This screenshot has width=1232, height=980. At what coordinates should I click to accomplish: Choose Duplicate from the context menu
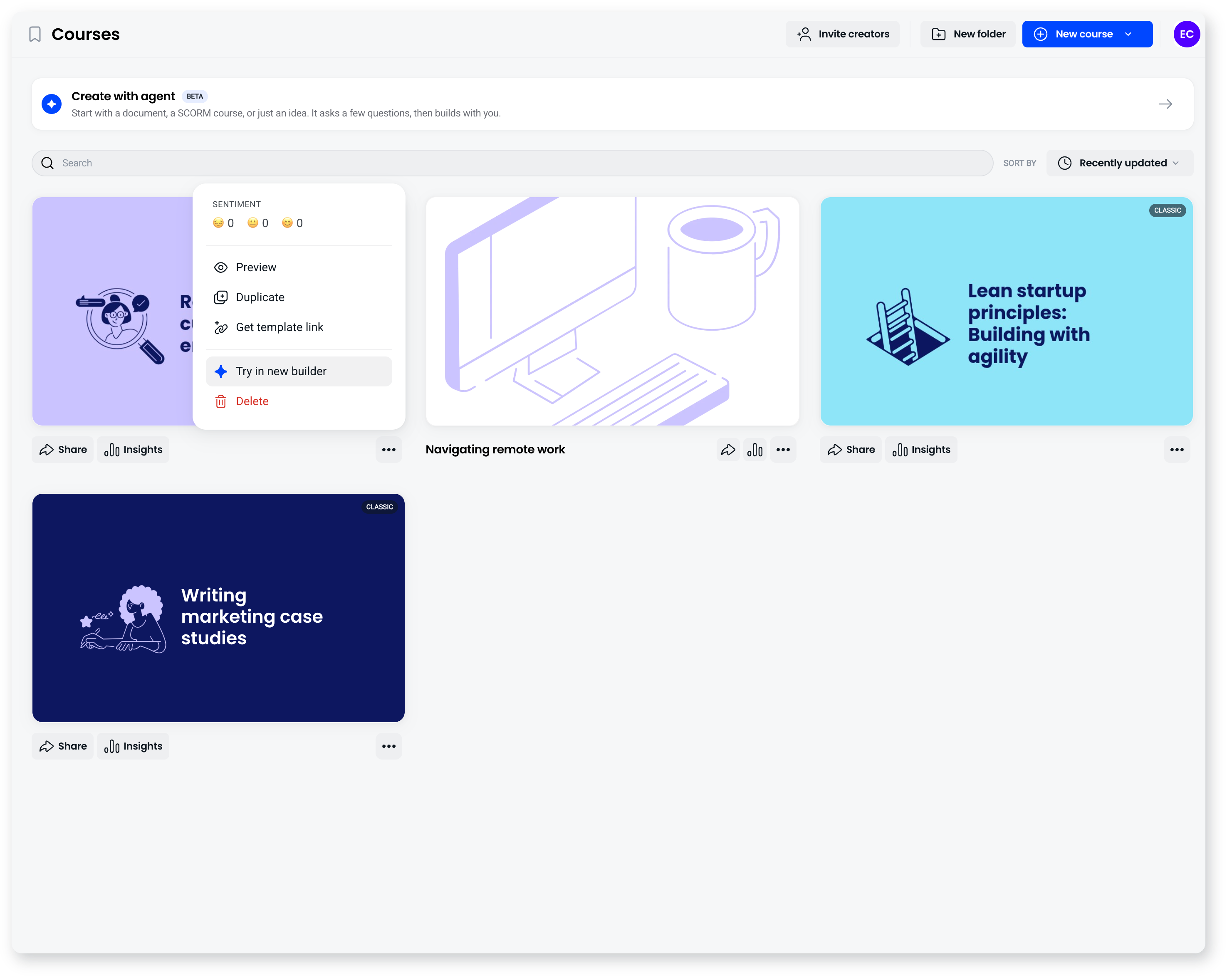pyautogui.click(x=299, y=297)
